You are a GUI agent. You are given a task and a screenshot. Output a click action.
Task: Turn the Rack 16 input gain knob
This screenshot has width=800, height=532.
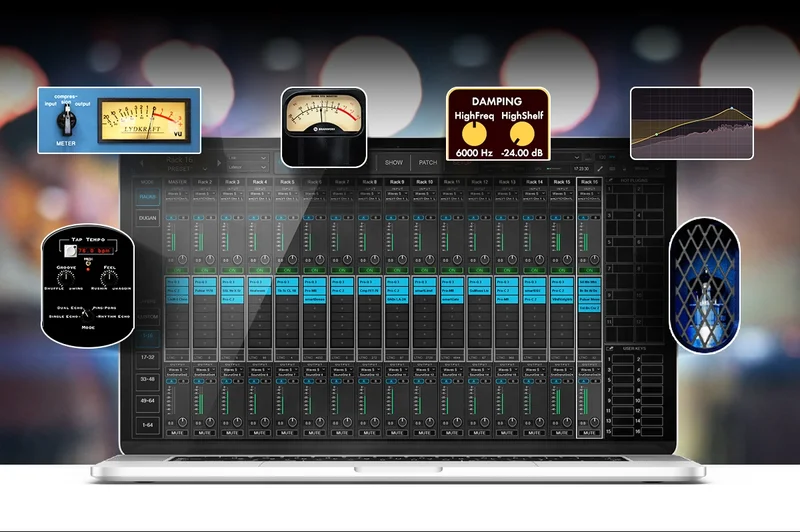point(594,260)
